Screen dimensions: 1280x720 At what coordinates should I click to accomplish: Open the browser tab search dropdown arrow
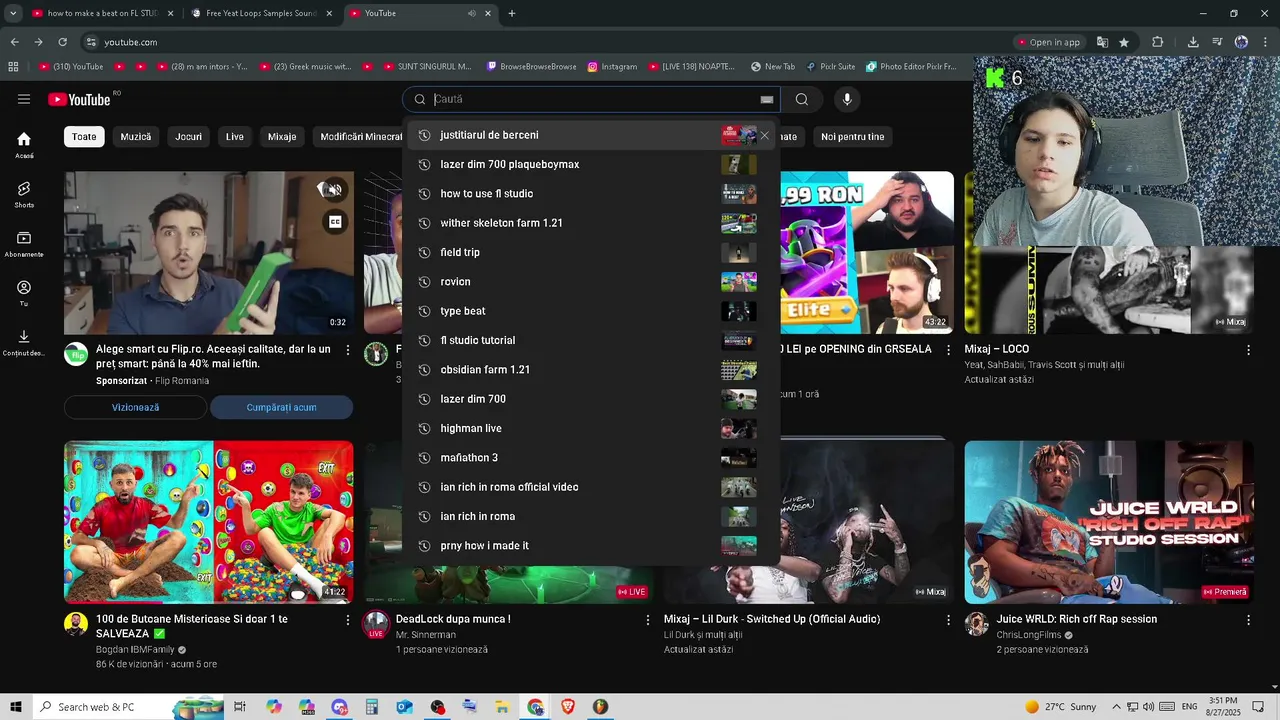tap(13, 13)
